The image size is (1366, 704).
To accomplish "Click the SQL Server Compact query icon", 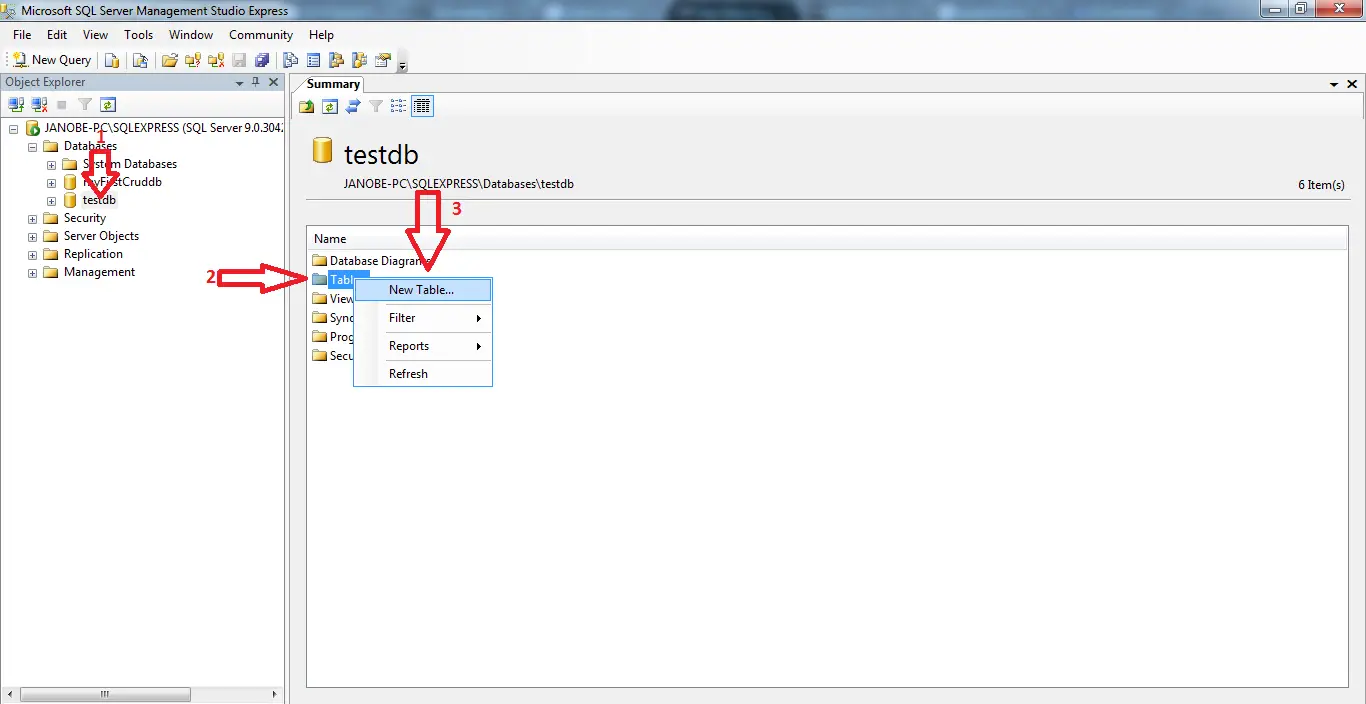I will pos(140,60).
